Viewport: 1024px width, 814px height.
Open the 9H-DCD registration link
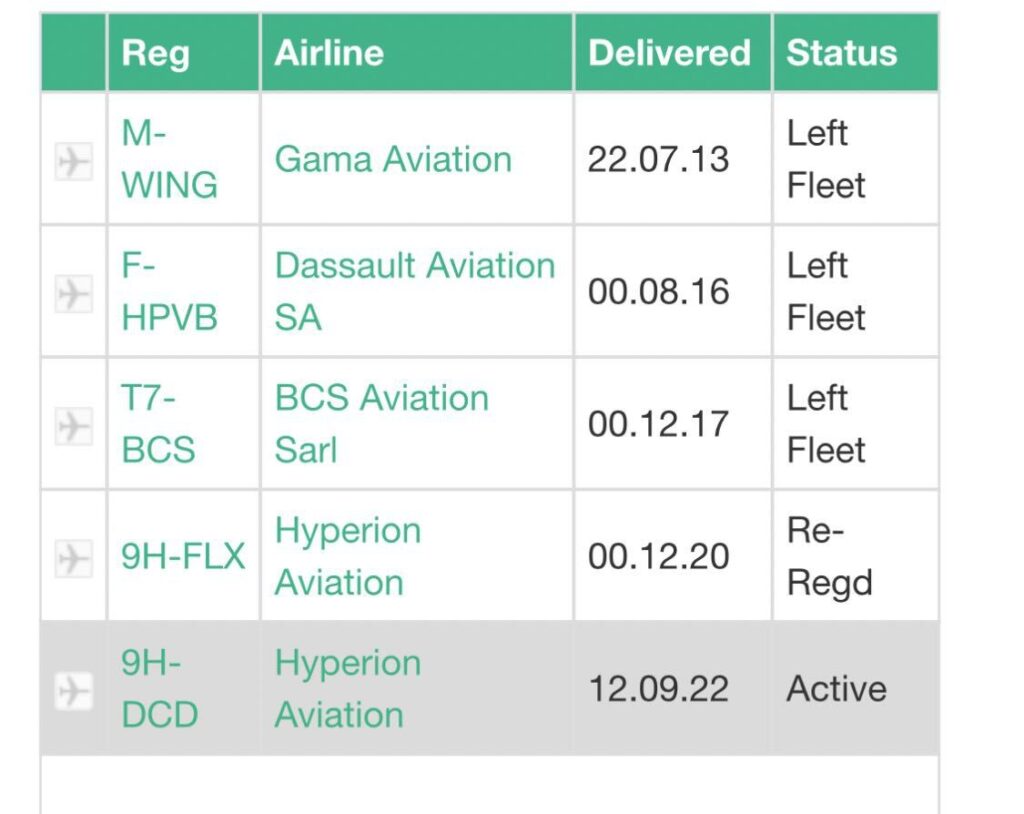point(160,689)
